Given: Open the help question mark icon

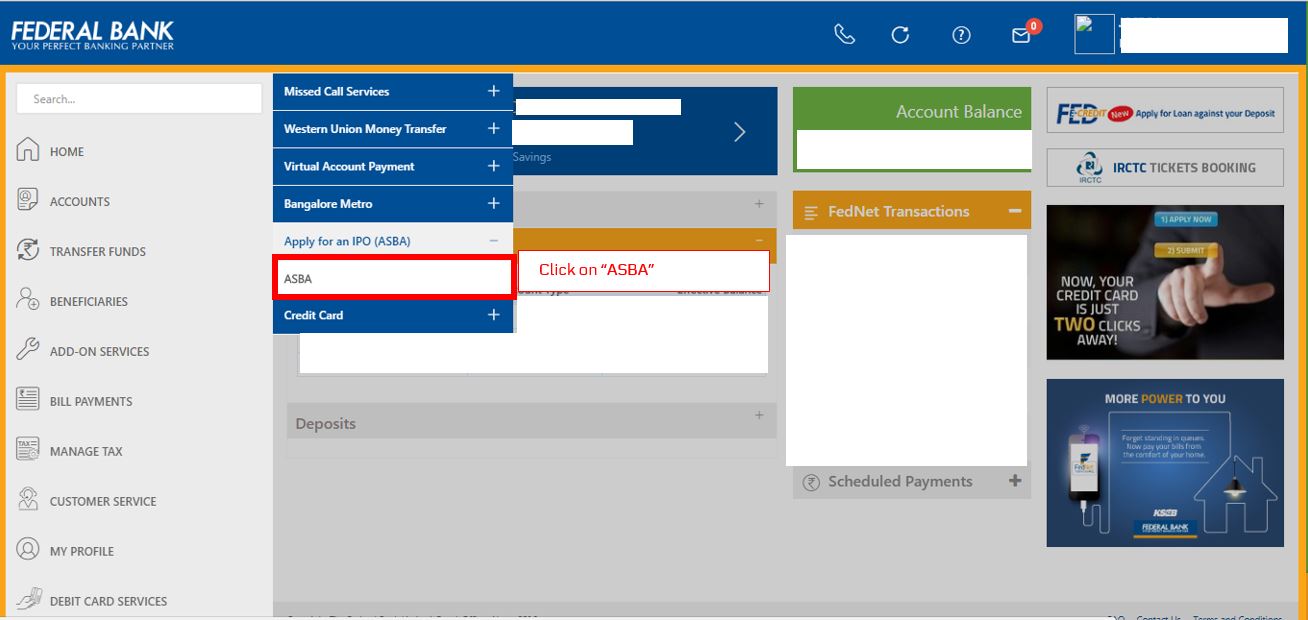Looking at the screenshot, I should click(x=961, y=35).
